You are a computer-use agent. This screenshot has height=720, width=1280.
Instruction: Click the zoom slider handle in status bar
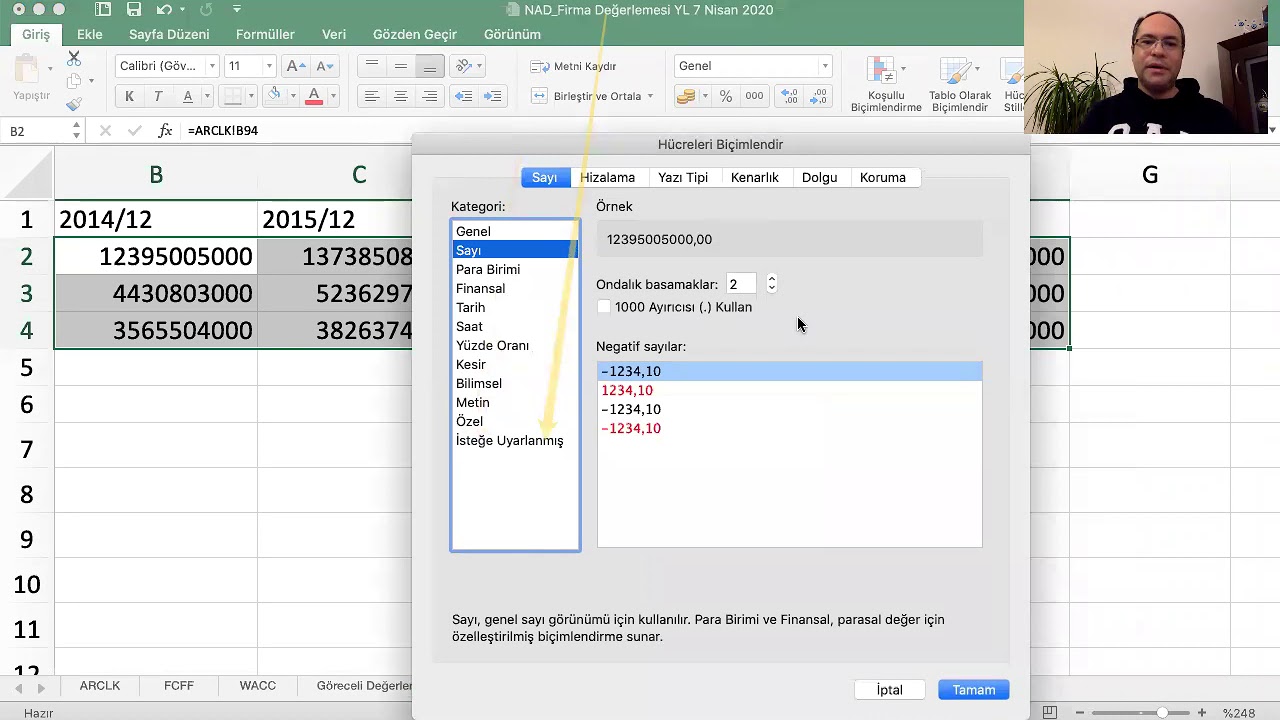pos(1162,713)
